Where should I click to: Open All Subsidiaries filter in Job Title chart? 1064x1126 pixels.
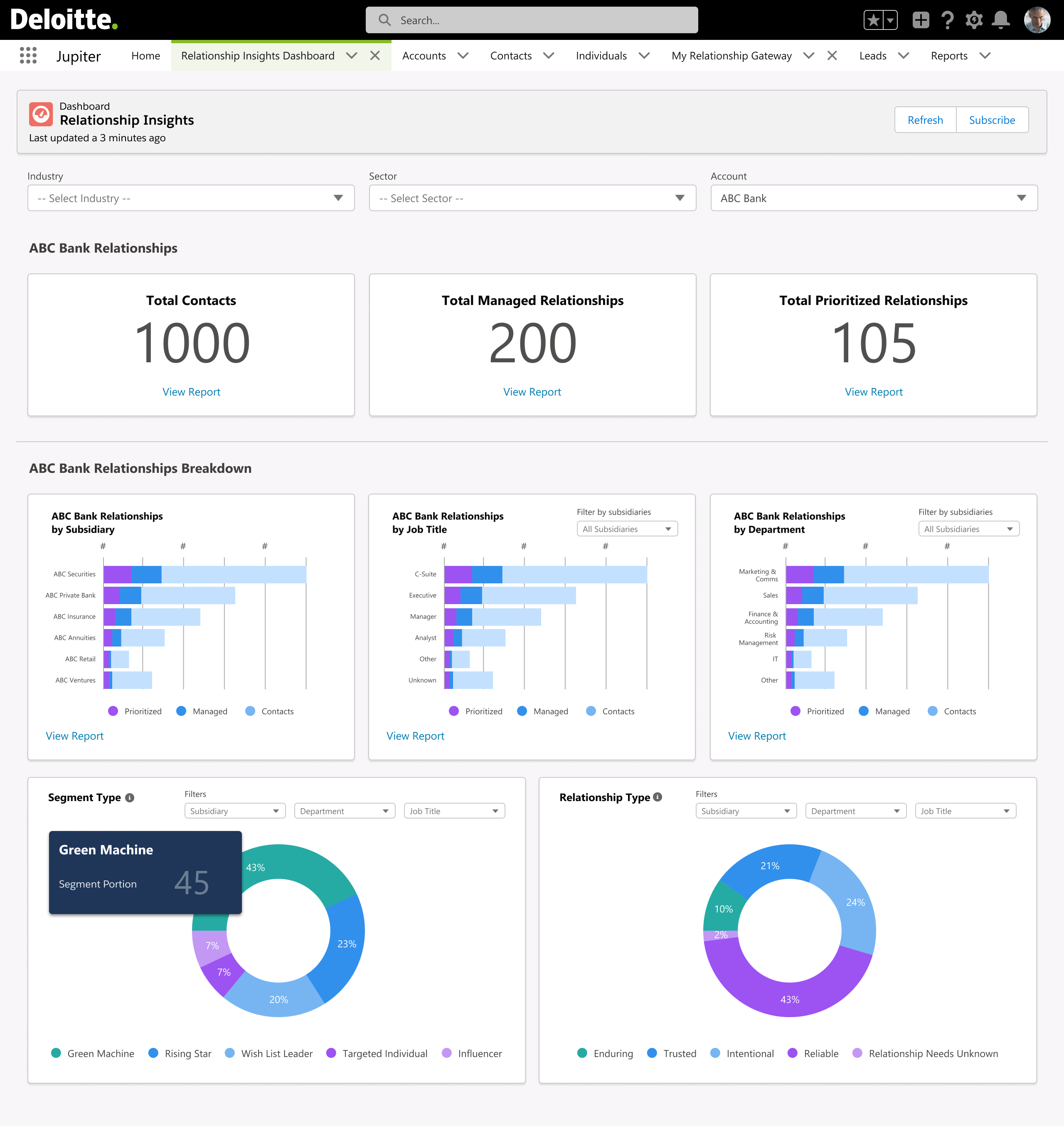coord(627,529)
